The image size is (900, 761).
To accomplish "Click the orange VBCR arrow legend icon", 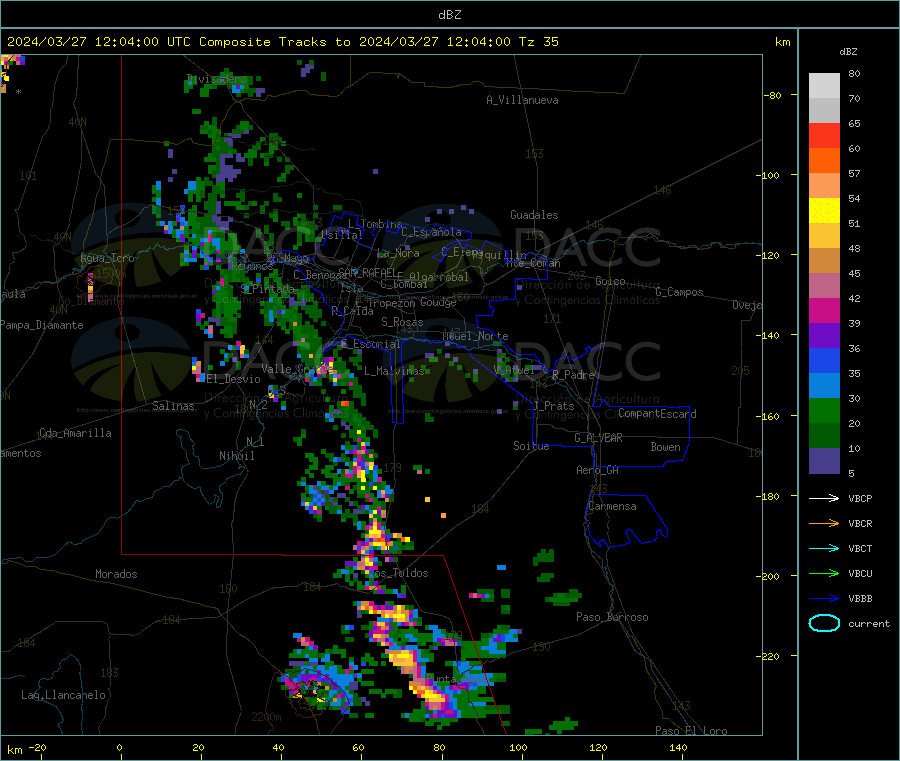I will (824, 523).
